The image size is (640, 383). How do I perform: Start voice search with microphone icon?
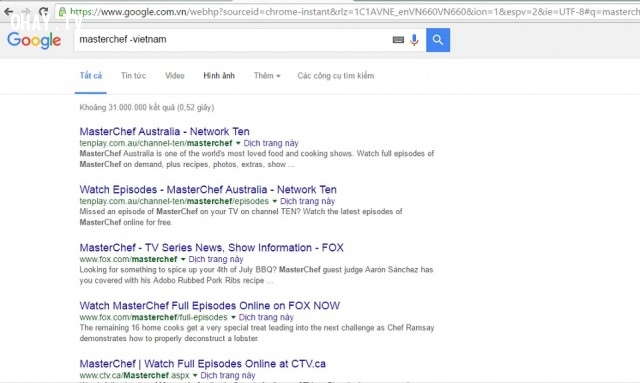click(x=414, y=40)
